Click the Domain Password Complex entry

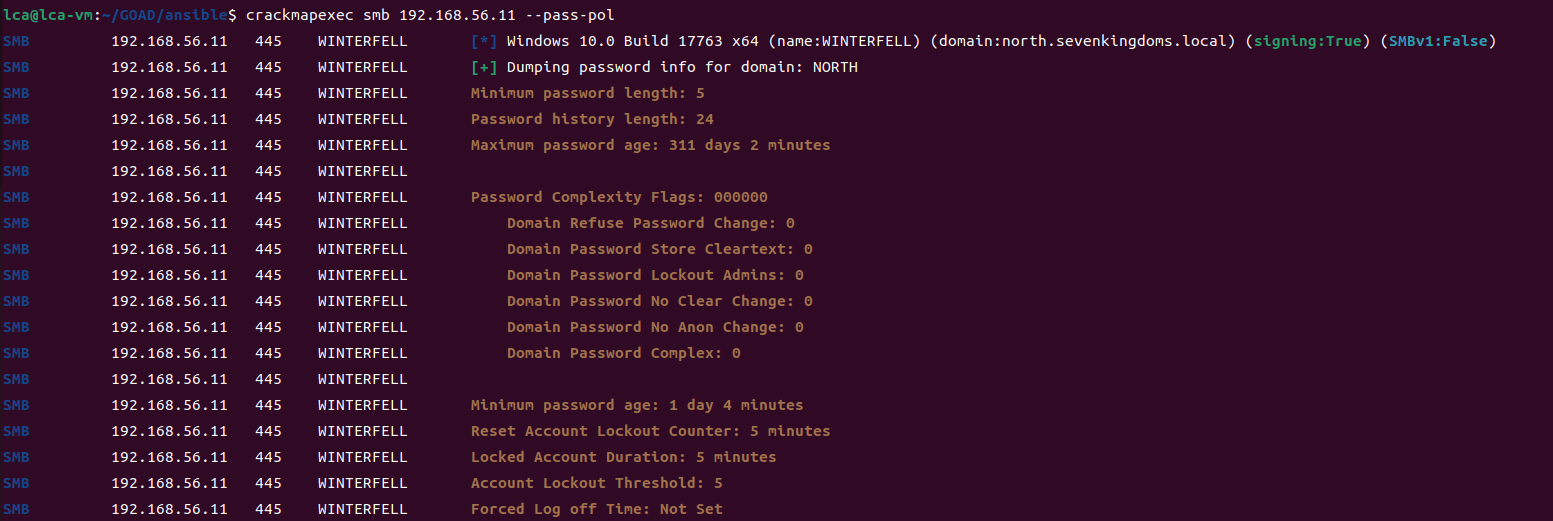click(623, 353)
